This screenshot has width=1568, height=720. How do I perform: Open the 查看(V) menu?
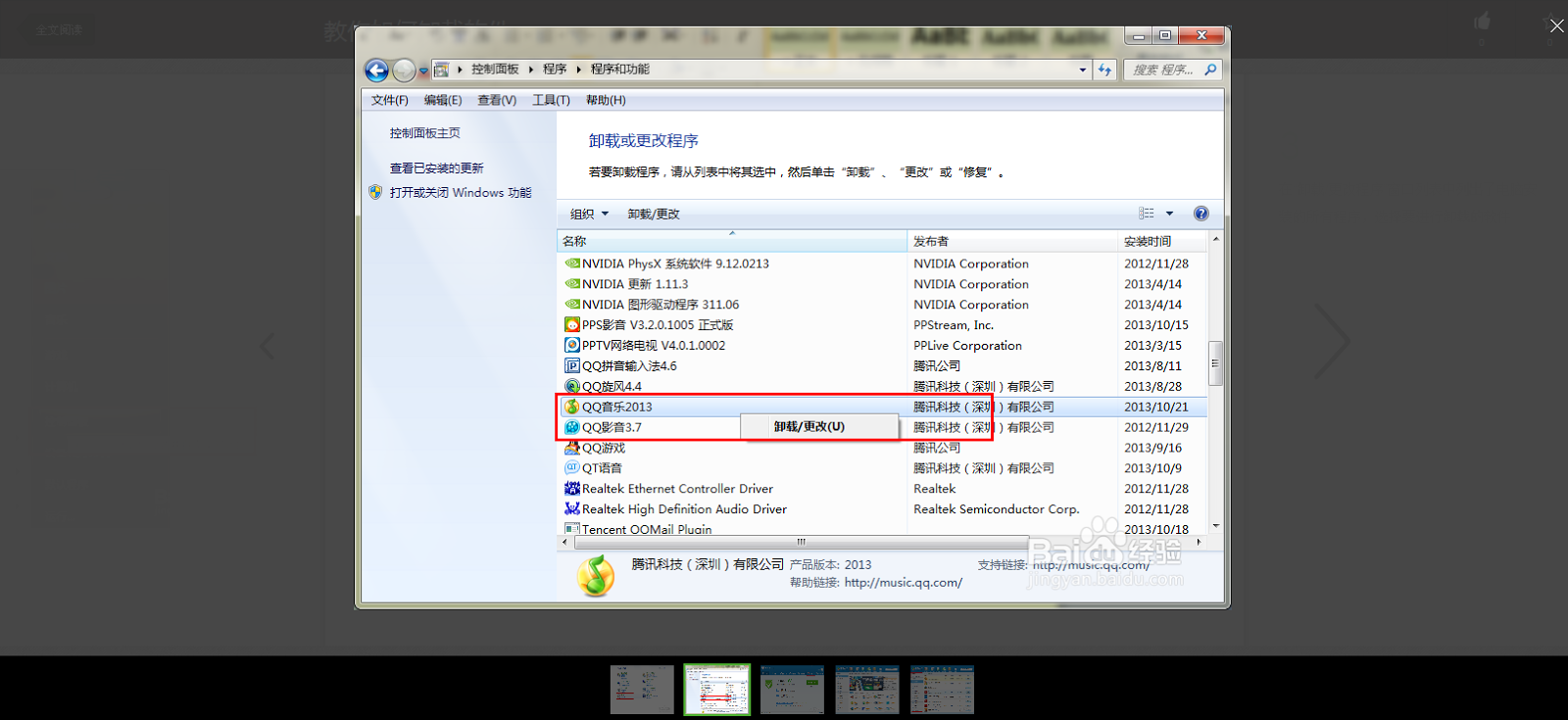point(496,100)
